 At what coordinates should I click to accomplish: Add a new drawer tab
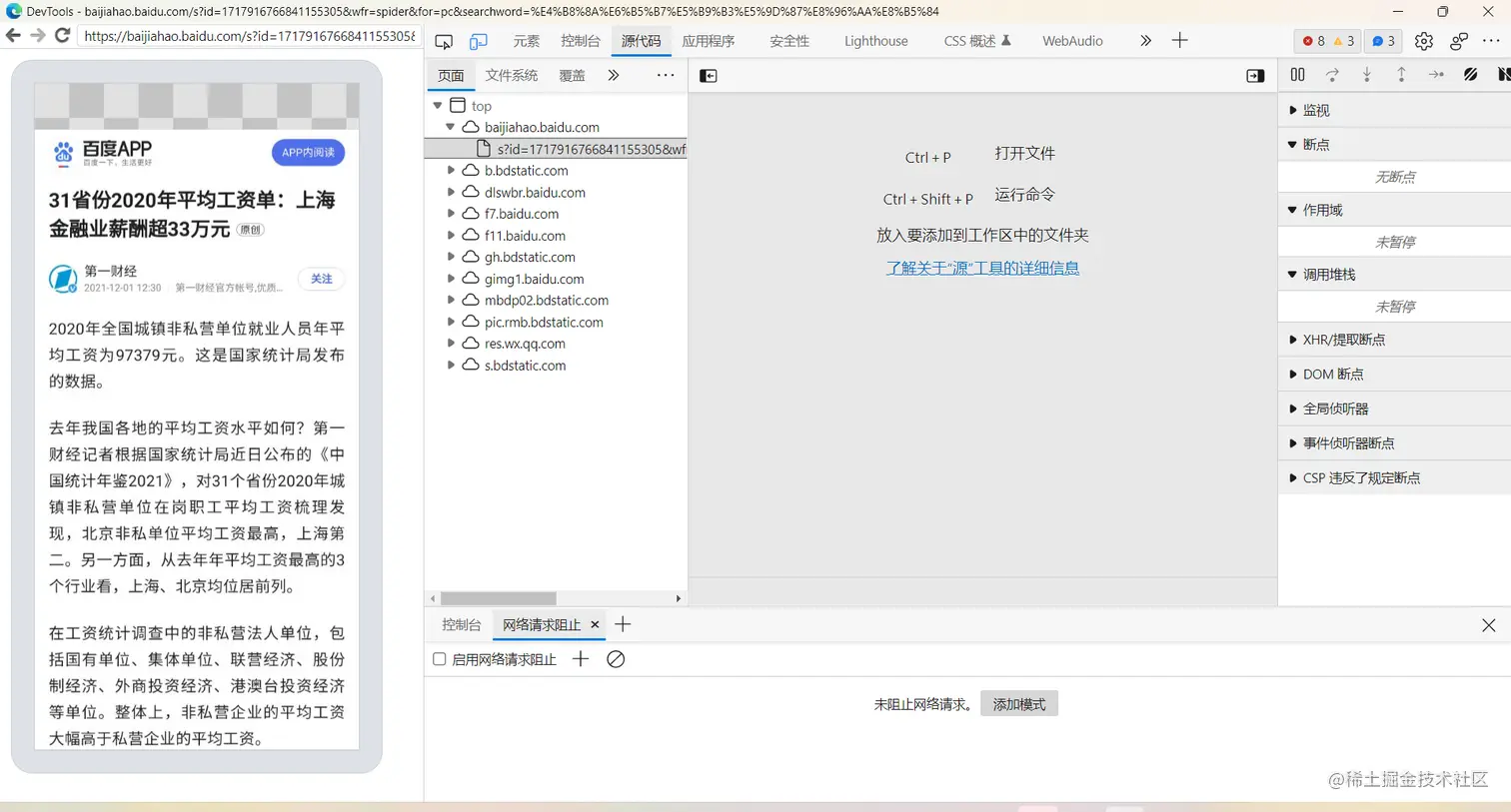click(623, 624)
